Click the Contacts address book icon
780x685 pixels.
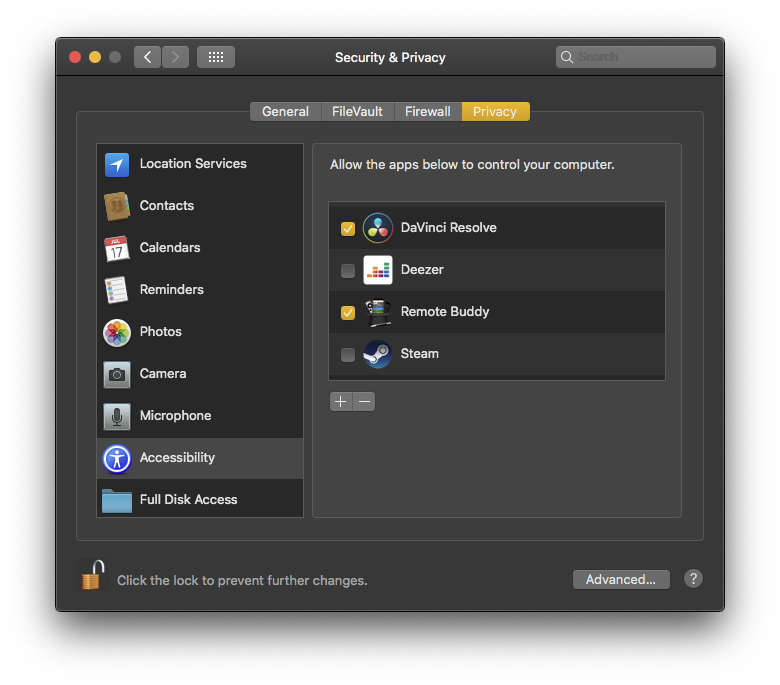[117, 206]
